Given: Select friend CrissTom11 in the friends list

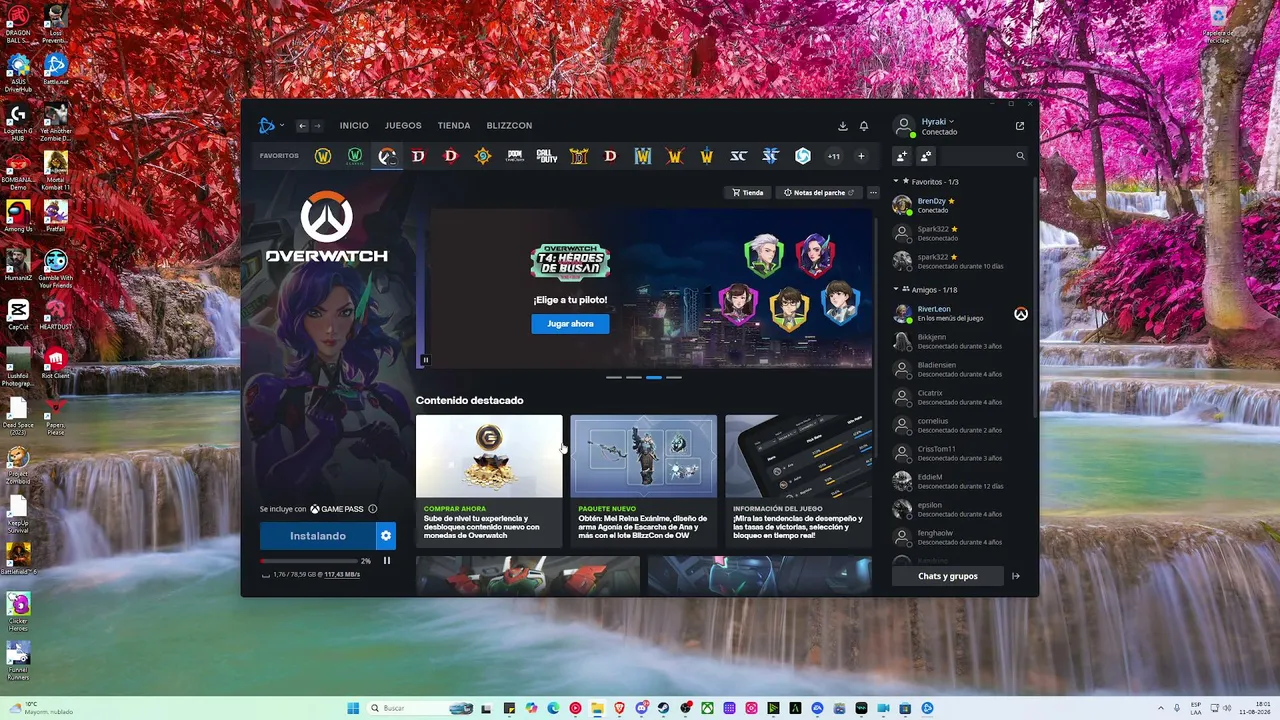Looking at the screenshot, I should pos(960,453).
